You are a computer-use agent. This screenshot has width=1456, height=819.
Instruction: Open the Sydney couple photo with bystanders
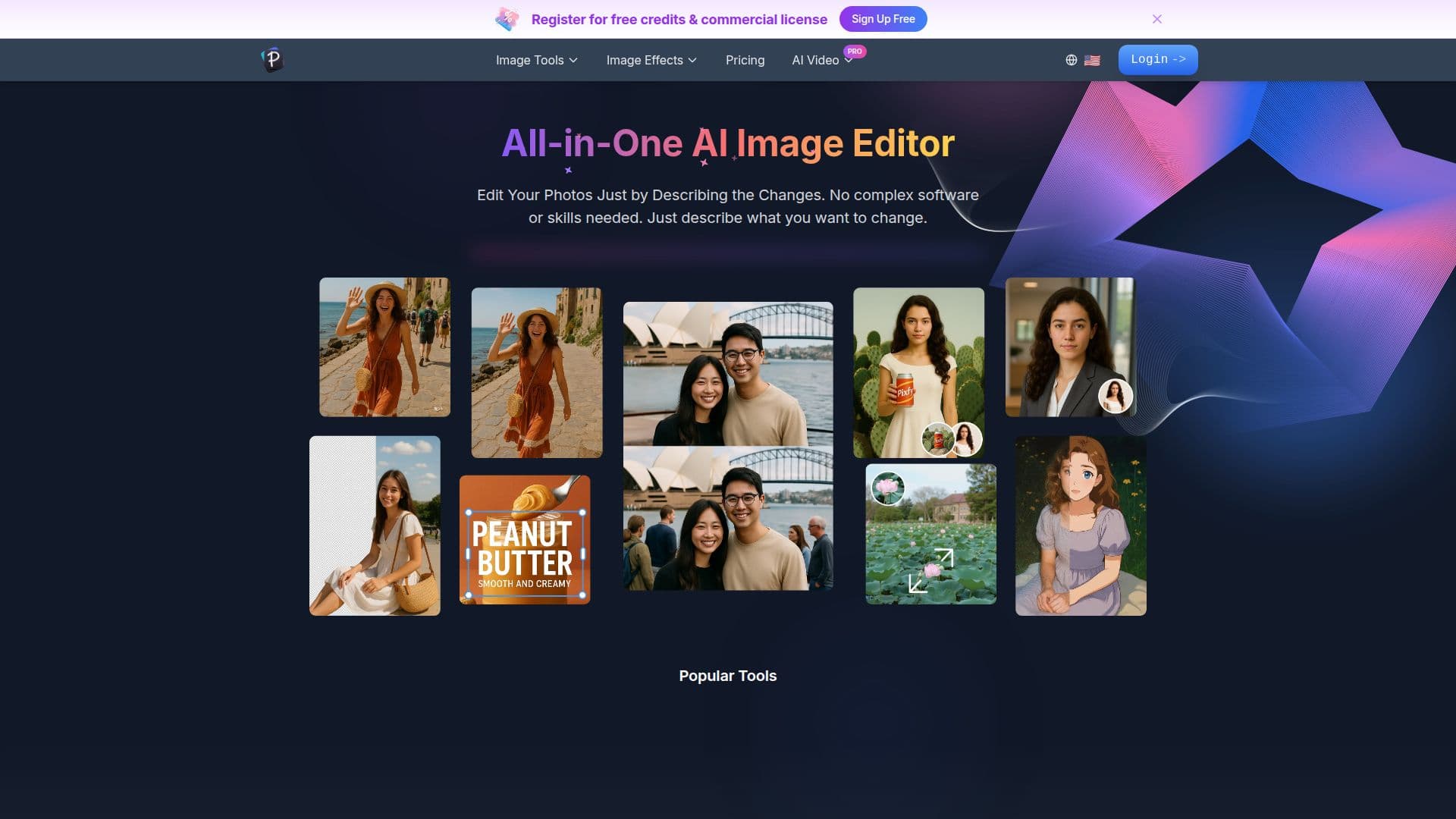coord(728,518)
